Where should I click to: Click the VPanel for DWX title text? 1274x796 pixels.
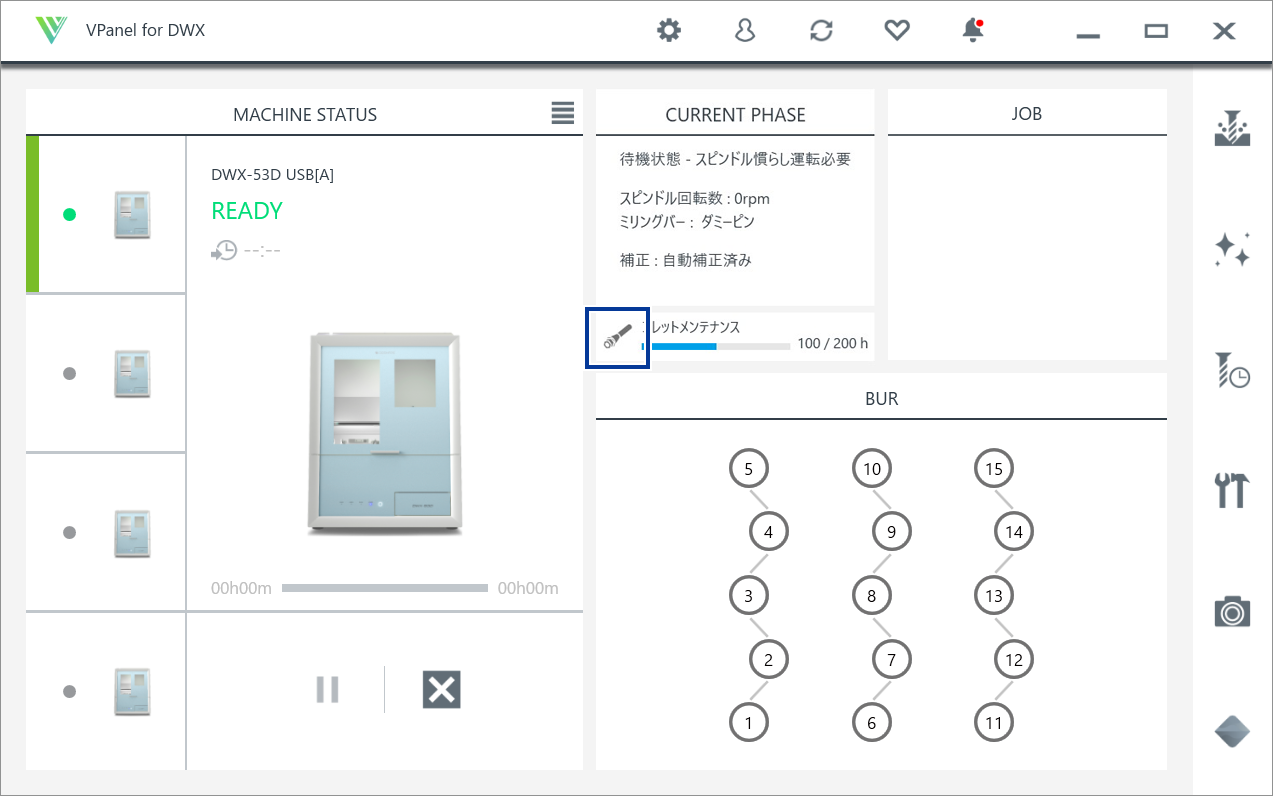(146, 31)
